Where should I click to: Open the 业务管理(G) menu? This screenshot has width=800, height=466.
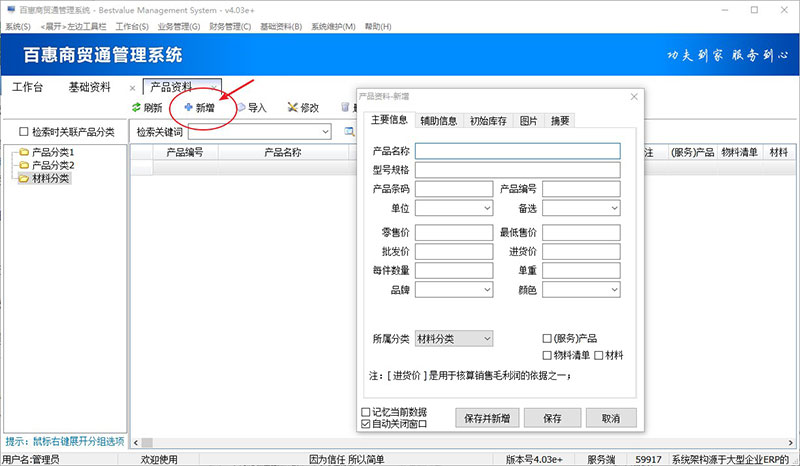click(179, 27)
